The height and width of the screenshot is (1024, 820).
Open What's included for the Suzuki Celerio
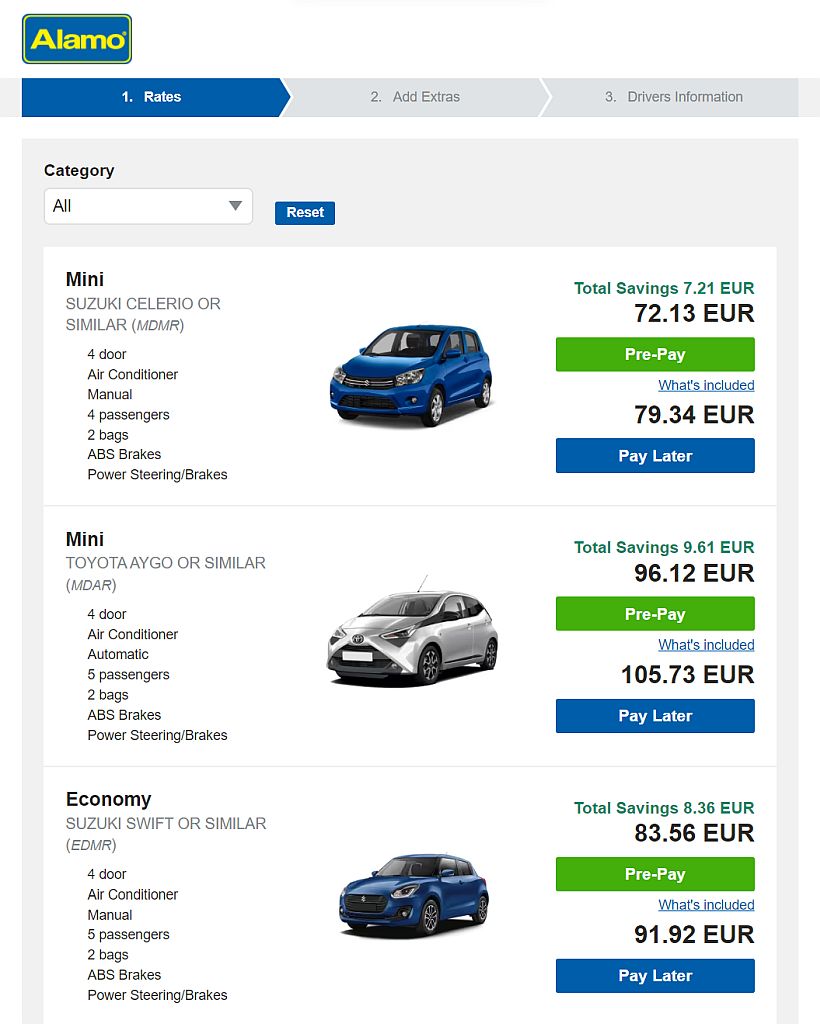pyautogui.click(x=706, y=385)
